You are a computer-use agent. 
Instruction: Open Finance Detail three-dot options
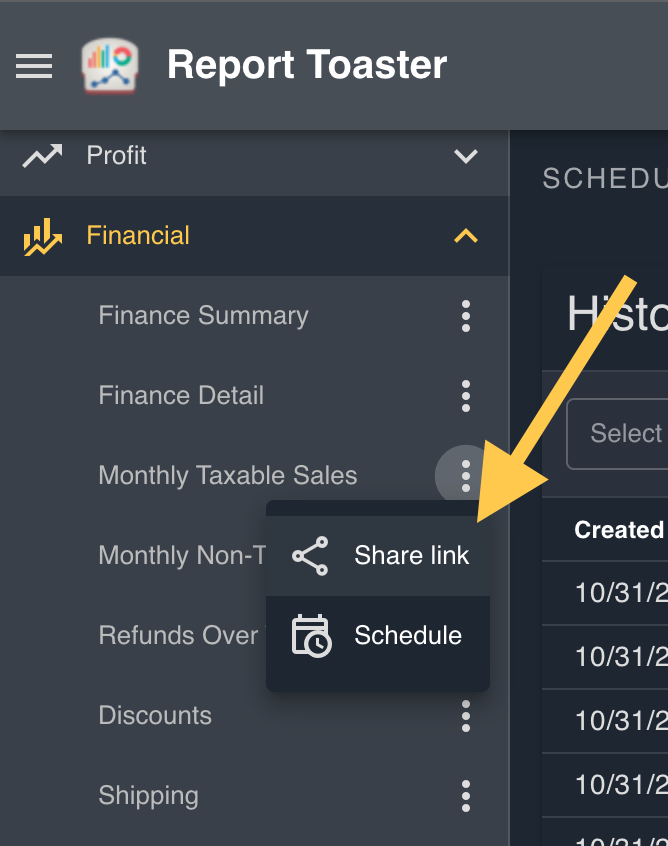[x=465, y=396]
